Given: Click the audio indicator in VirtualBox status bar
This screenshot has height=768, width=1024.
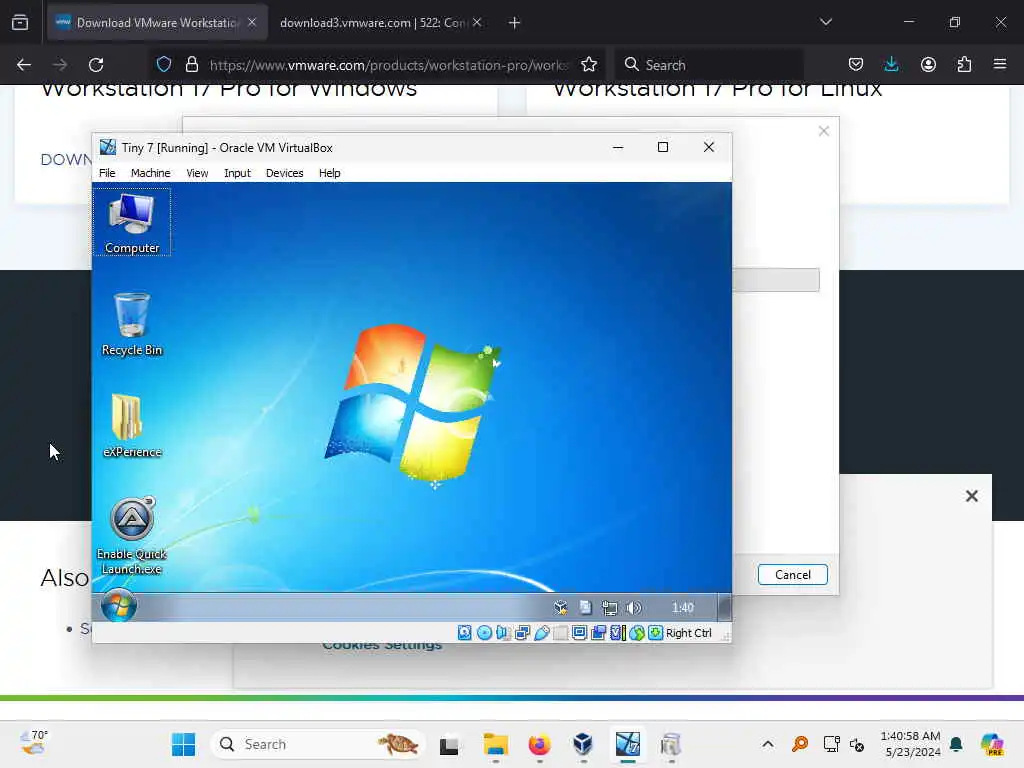Looking at the screenshot, I should coord(503,633).
